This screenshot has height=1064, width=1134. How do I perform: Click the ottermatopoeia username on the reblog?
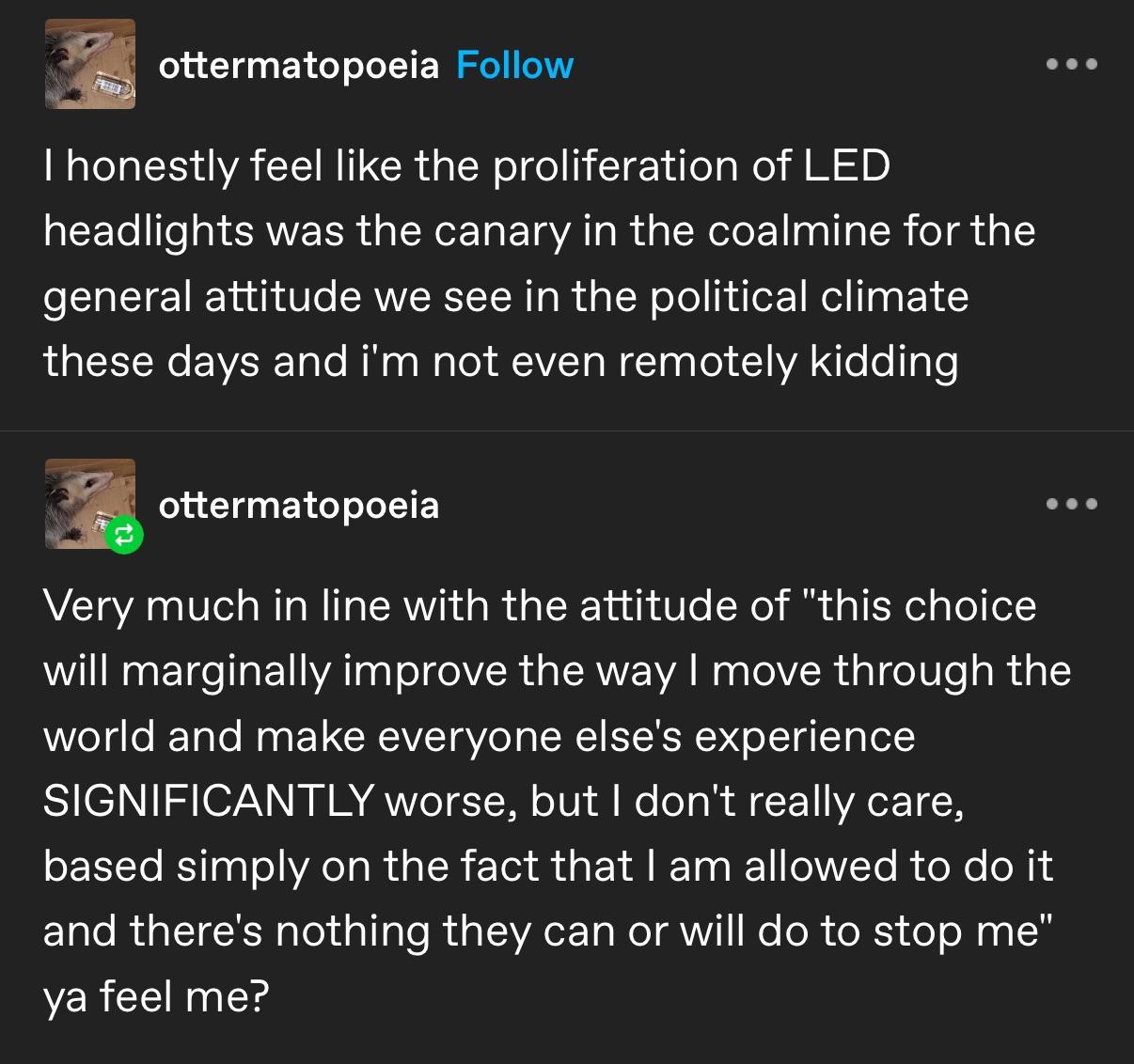298,505
